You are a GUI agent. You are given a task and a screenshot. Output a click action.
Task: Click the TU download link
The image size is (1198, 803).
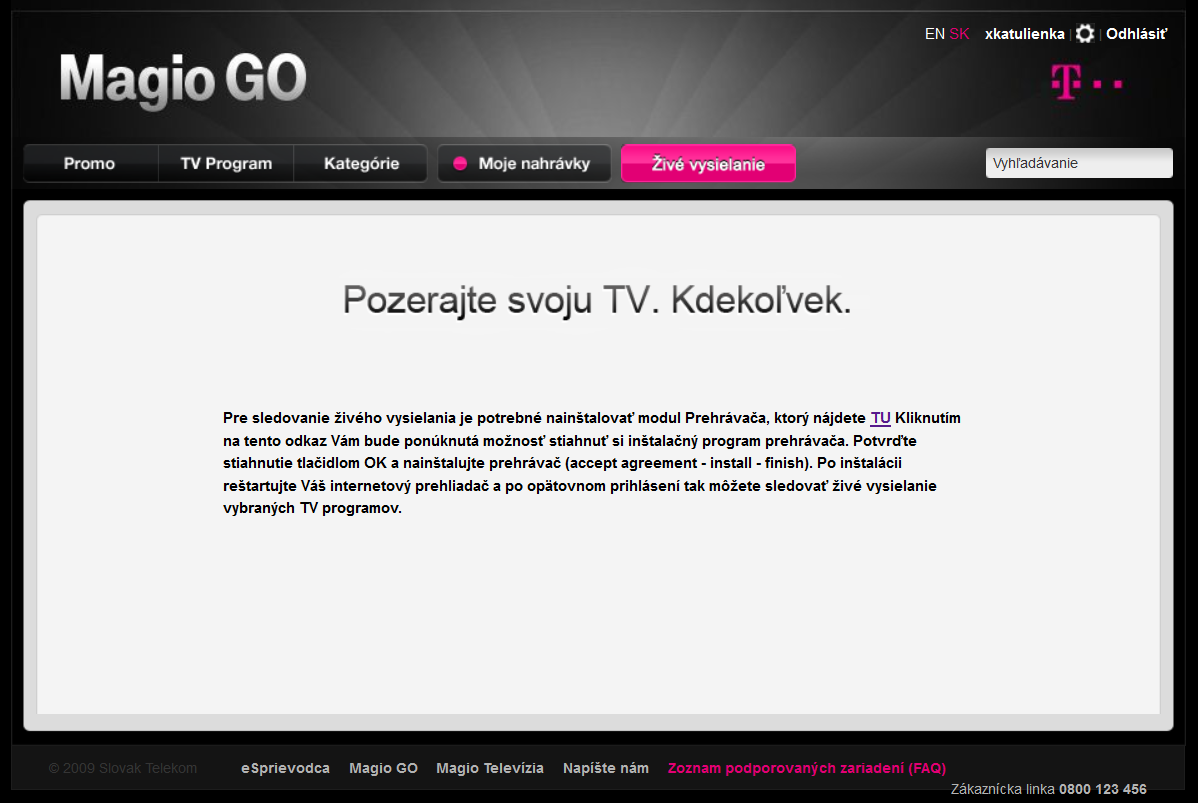point(880,418)
